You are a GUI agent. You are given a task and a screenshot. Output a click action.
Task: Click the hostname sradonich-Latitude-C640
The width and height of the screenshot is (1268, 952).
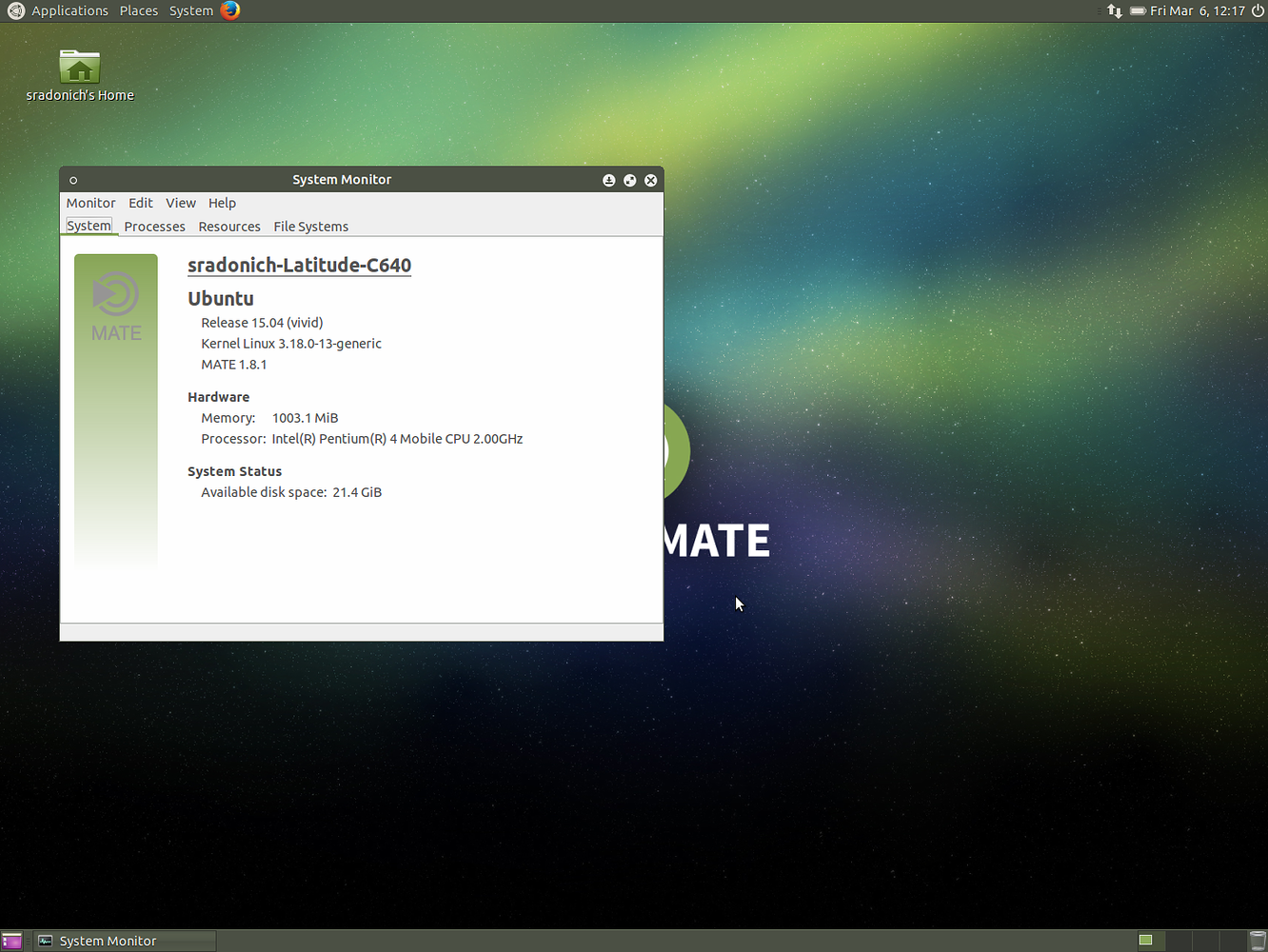pos(300,266)
